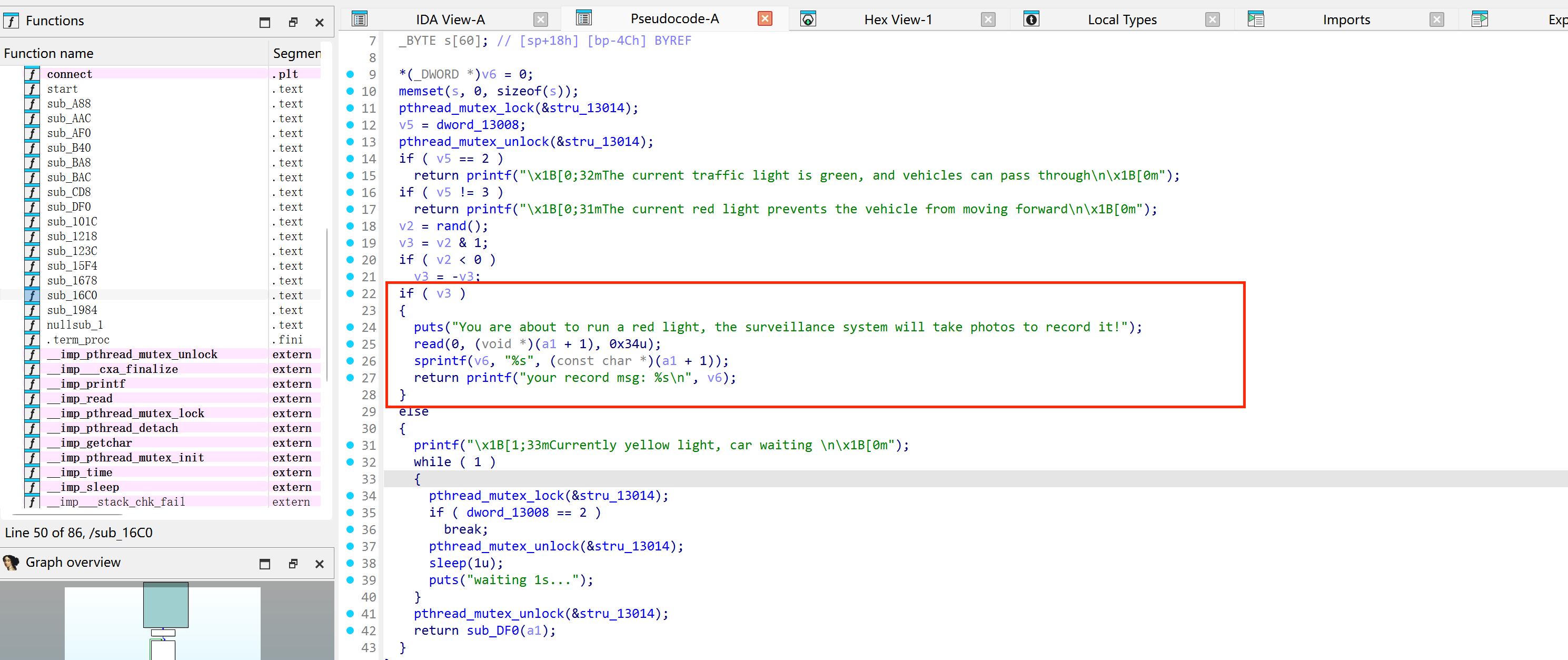Select function sub_A88
This screenshot has width=1568, height=660.
(161, 104)
